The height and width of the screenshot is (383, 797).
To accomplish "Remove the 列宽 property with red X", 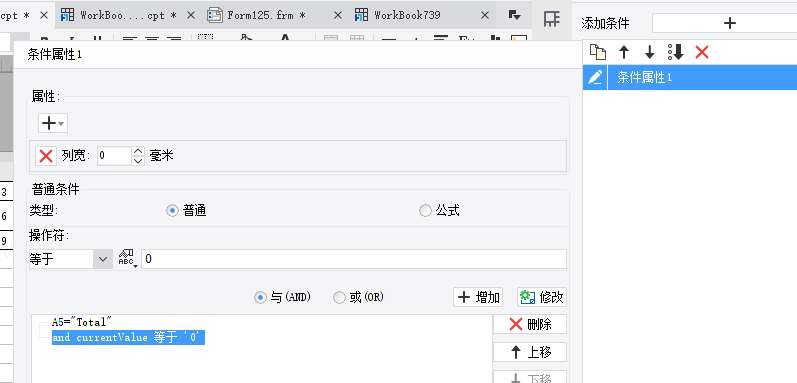I will (46, 155).
